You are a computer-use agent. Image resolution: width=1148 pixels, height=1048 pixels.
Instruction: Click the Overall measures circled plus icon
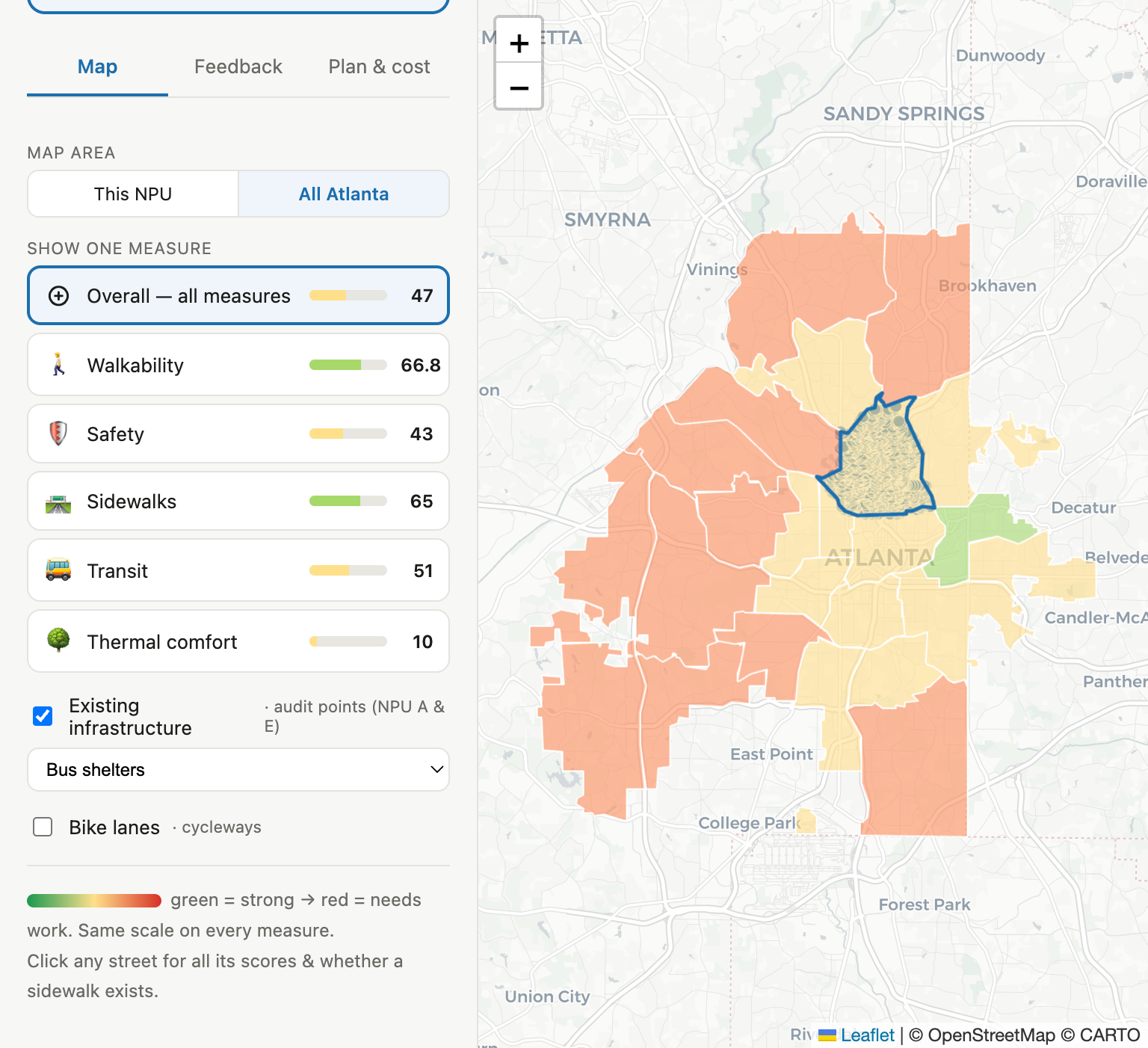pyautogui.click(x=58, y=296)
